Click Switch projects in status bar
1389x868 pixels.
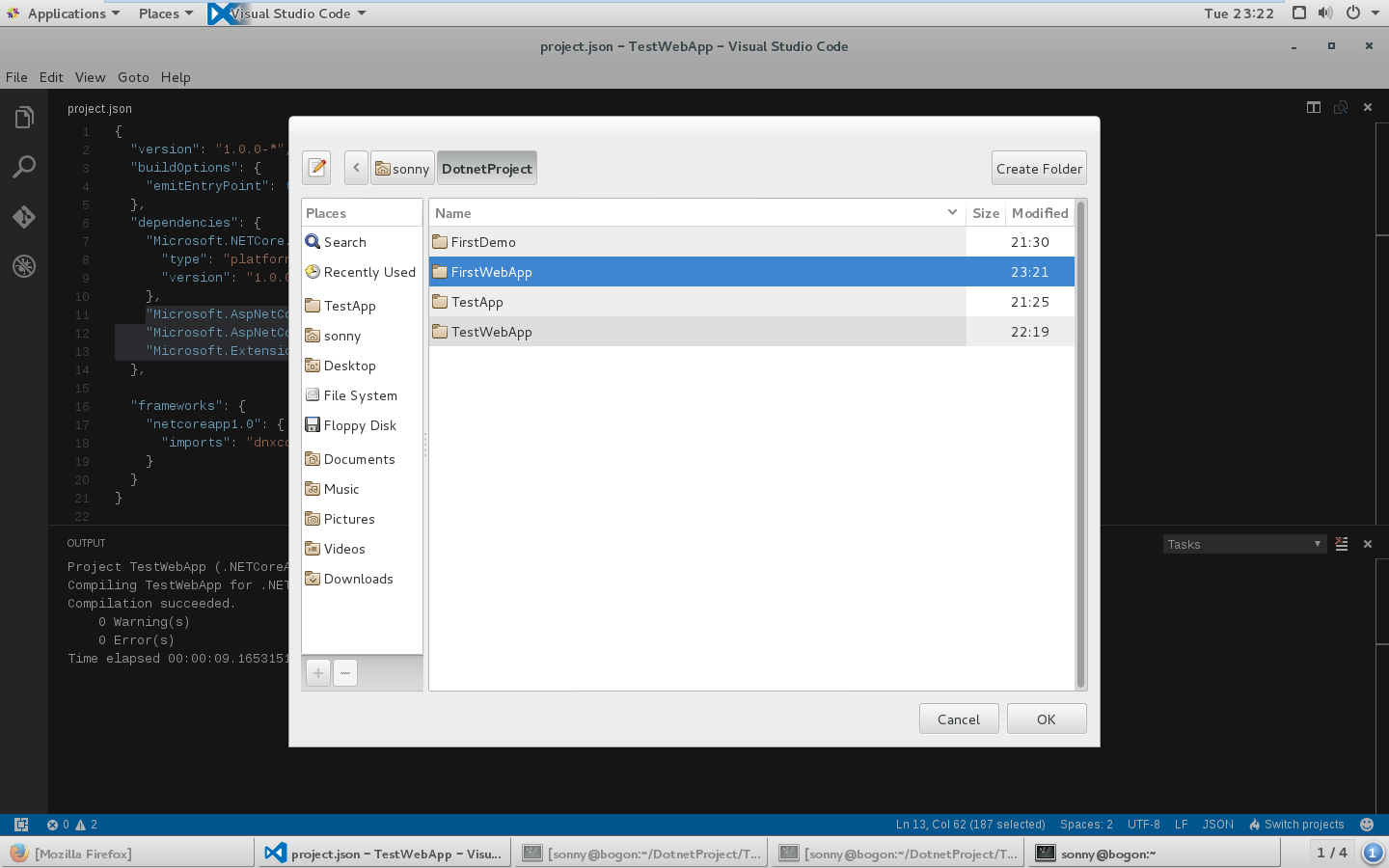click(x=1296, y=825)
